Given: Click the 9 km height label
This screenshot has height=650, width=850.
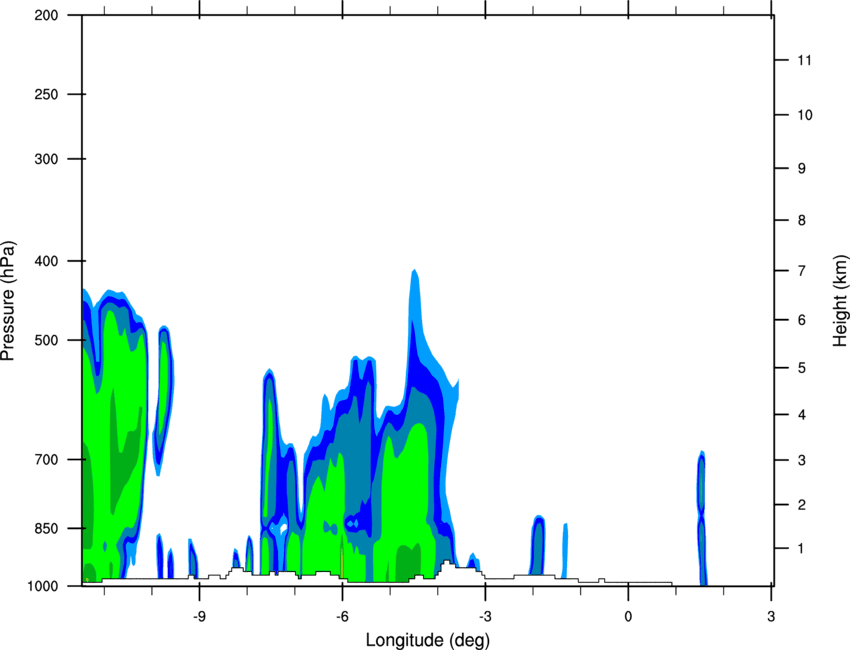Looking at the screenshot, I should [802, 169].
